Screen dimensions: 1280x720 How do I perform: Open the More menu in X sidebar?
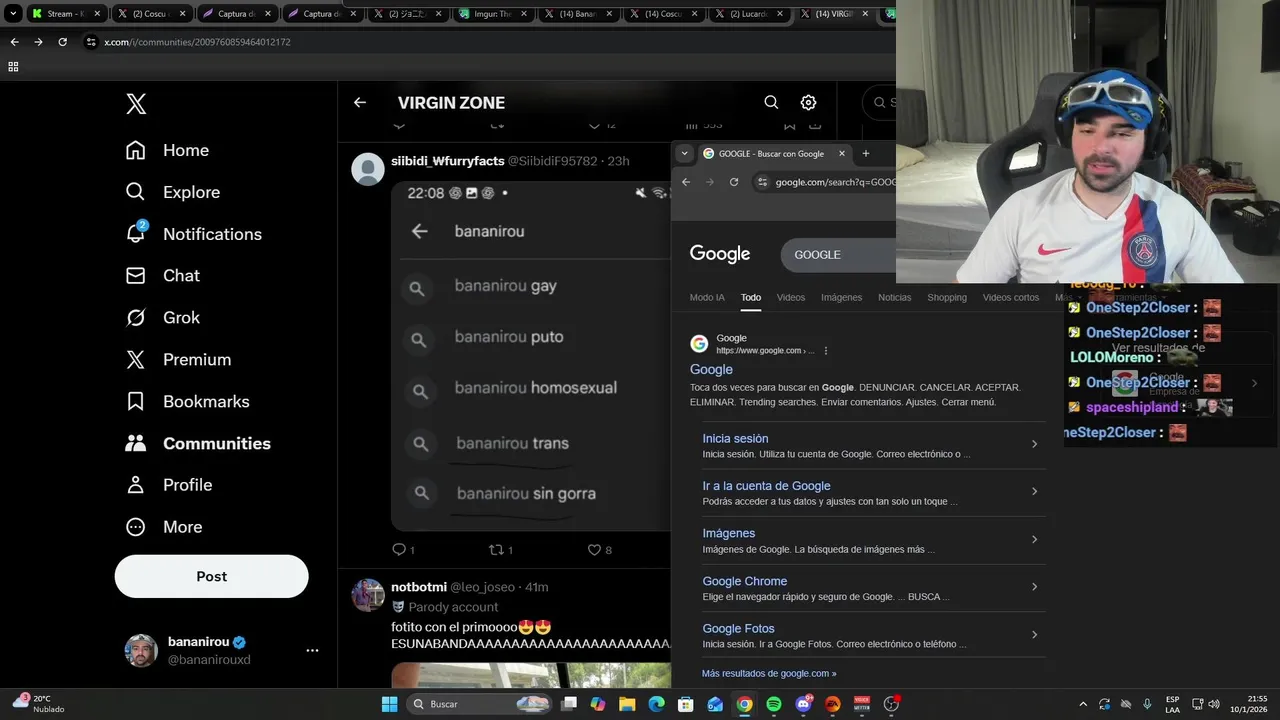[163, 527]
